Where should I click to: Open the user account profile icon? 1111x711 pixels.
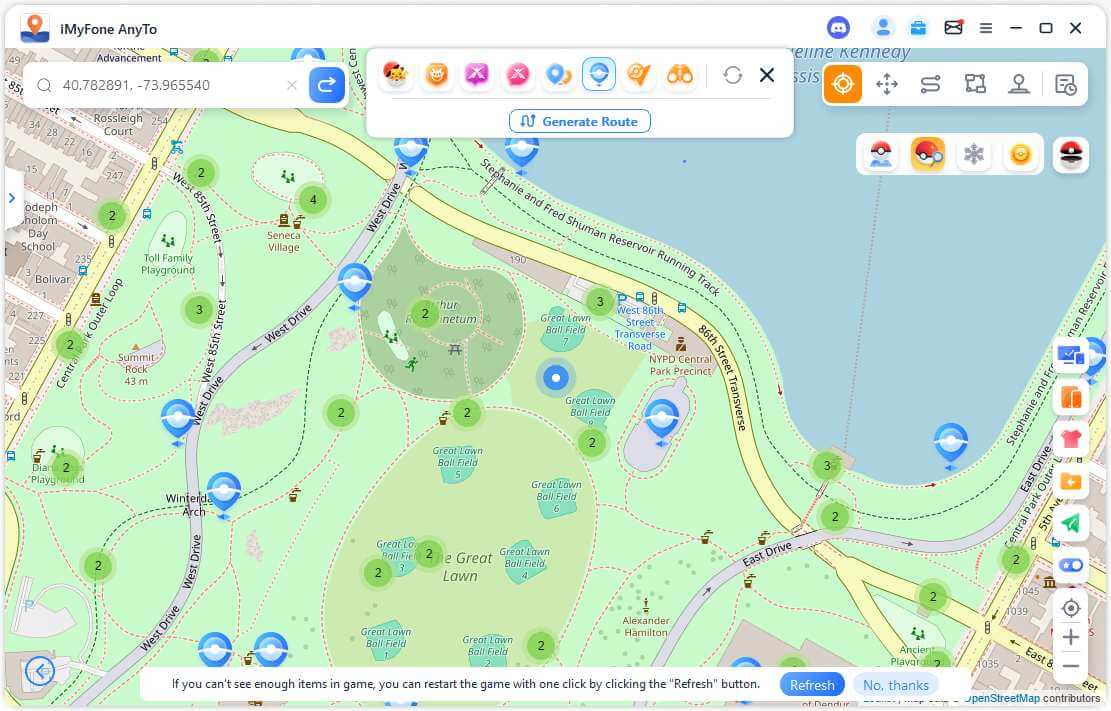pyautogui.click(x=883, y=28)
